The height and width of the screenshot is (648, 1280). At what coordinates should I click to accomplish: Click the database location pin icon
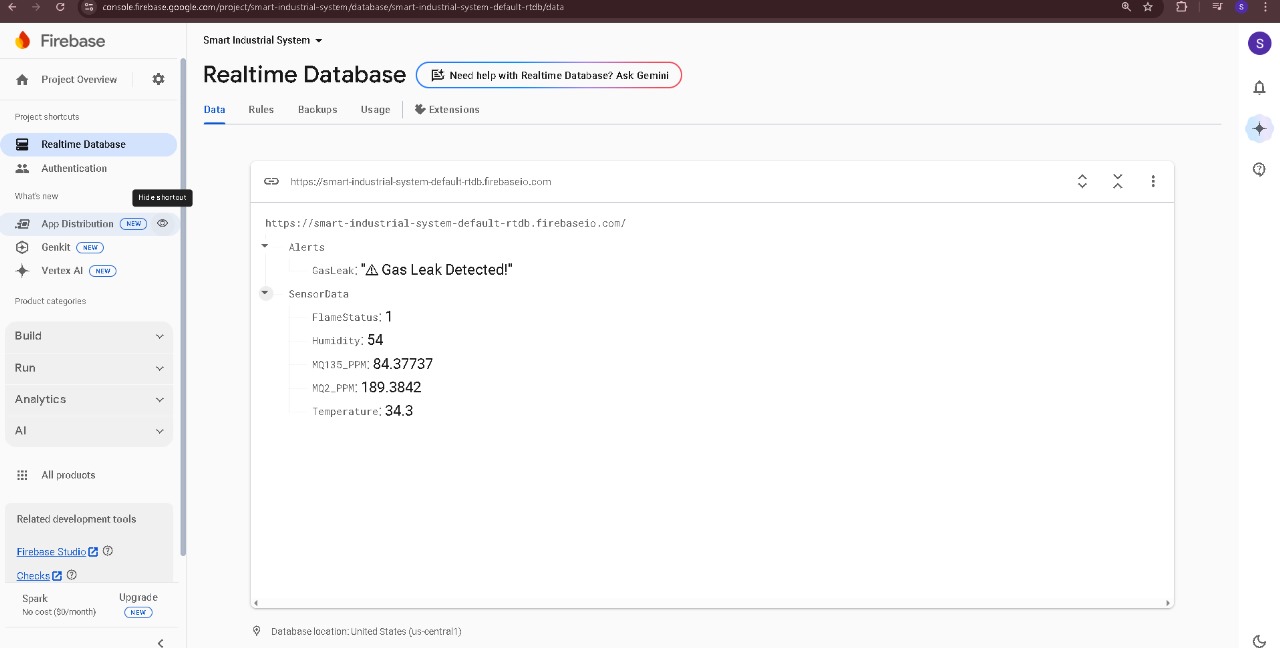[x=257, y=631]
